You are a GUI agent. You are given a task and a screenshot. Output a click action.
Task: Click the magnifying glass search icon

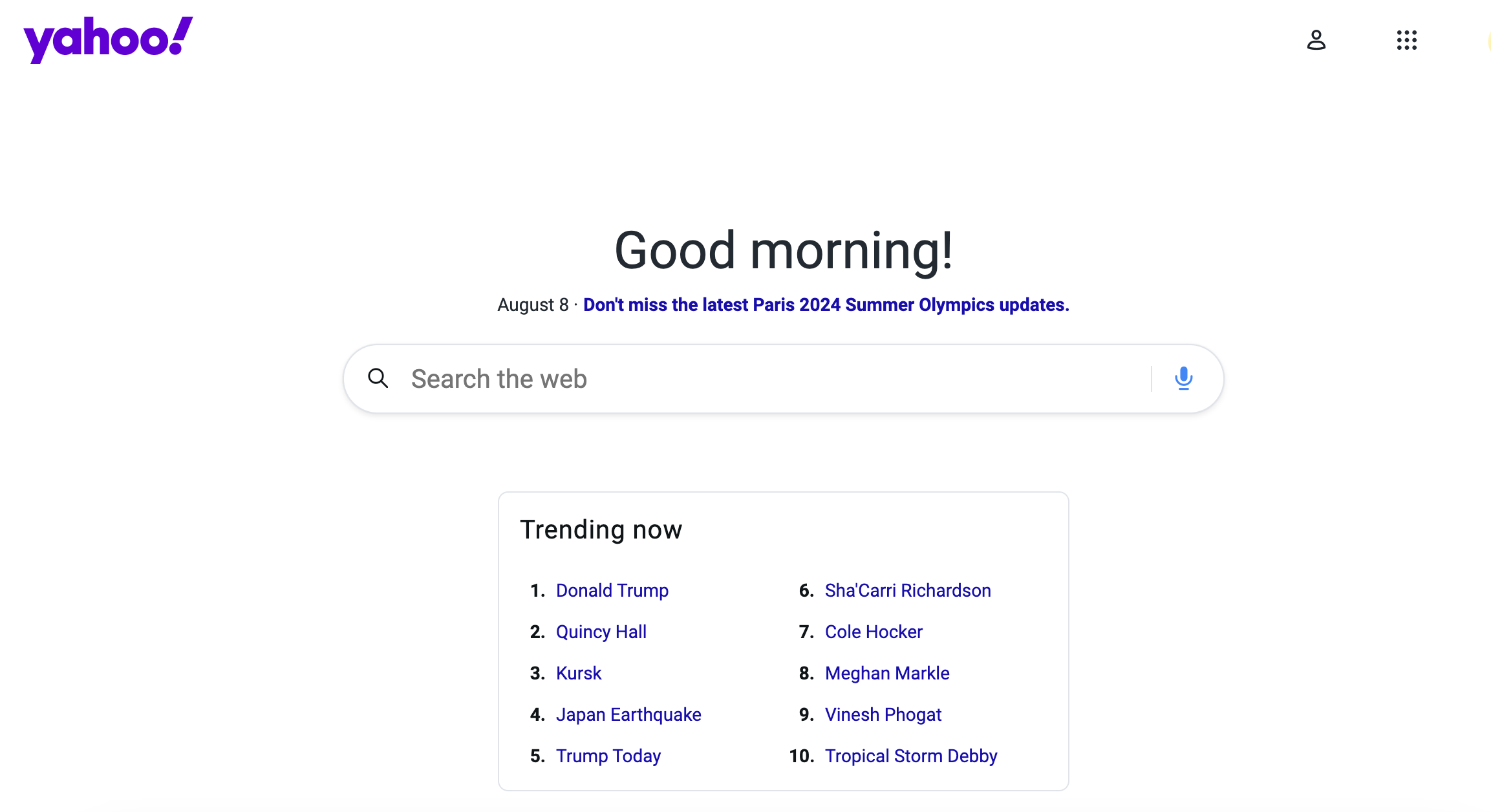tap(378, 378)
